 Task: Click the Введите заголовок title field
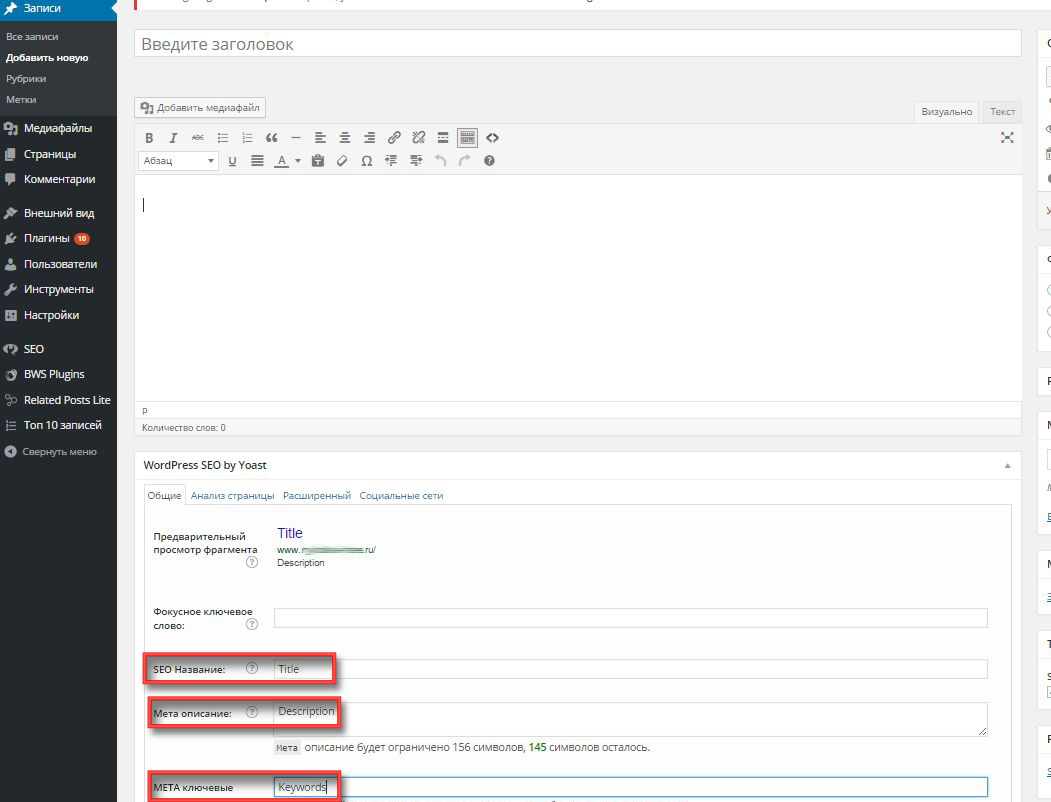(x=577, y=44)
